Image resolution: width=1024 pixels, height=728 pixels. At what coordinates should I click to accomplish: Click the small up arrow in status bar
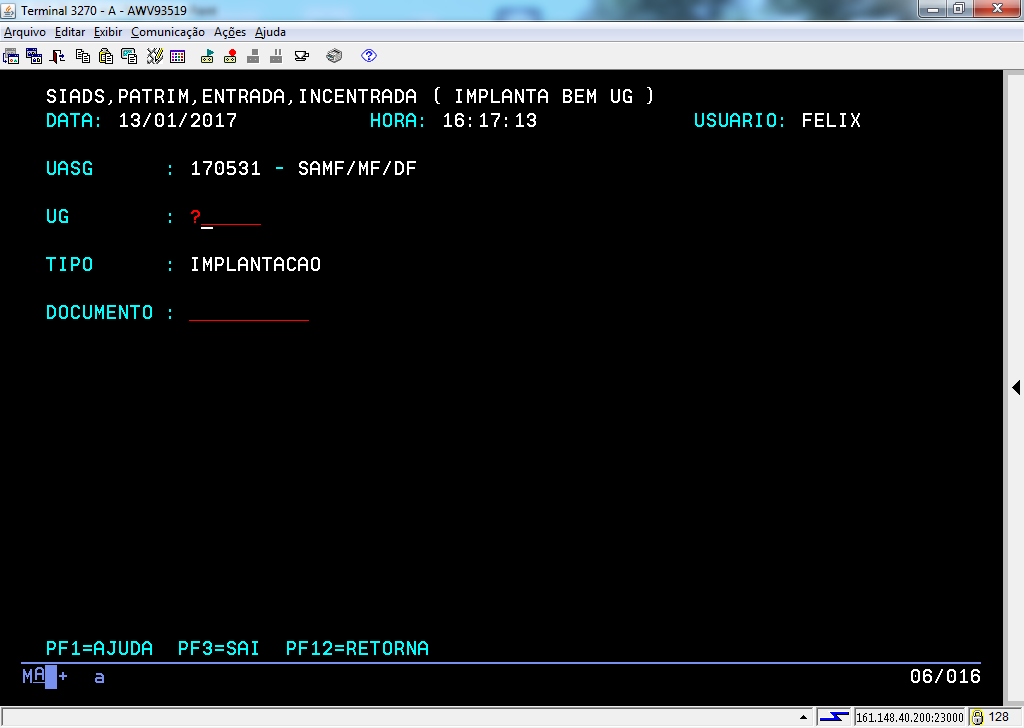(803, 718)
